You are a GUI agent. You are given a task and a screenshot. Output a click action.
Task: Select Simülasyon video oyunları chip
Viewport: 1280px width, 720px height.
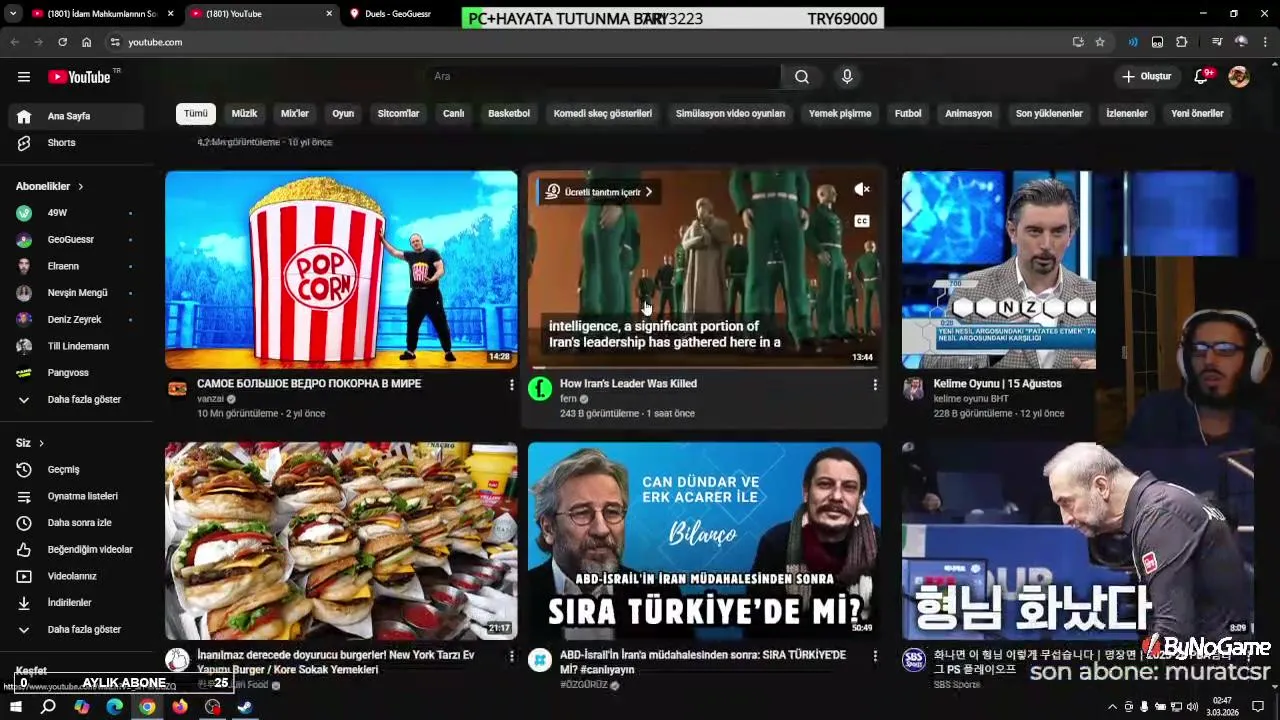[730, 114]
